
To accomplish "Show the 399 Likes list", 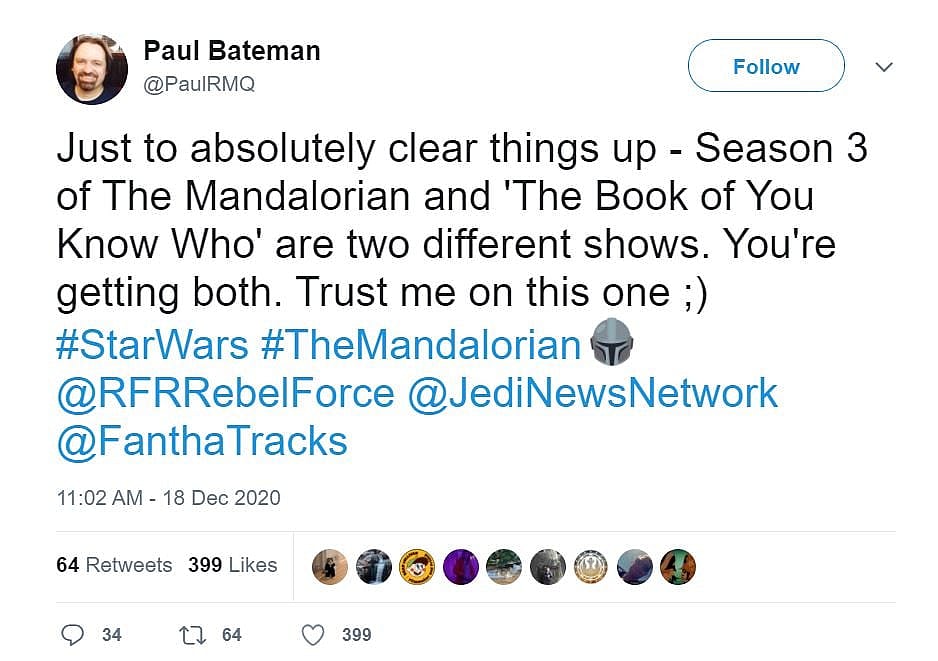I will pos(232,565).
